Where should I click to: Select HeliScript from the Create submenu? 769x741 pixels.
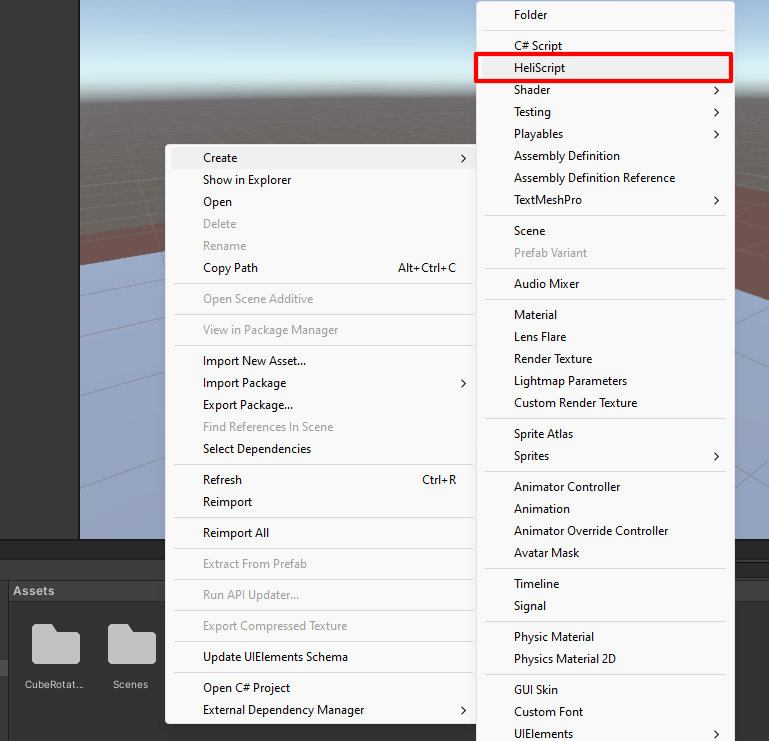coord(539,68)
